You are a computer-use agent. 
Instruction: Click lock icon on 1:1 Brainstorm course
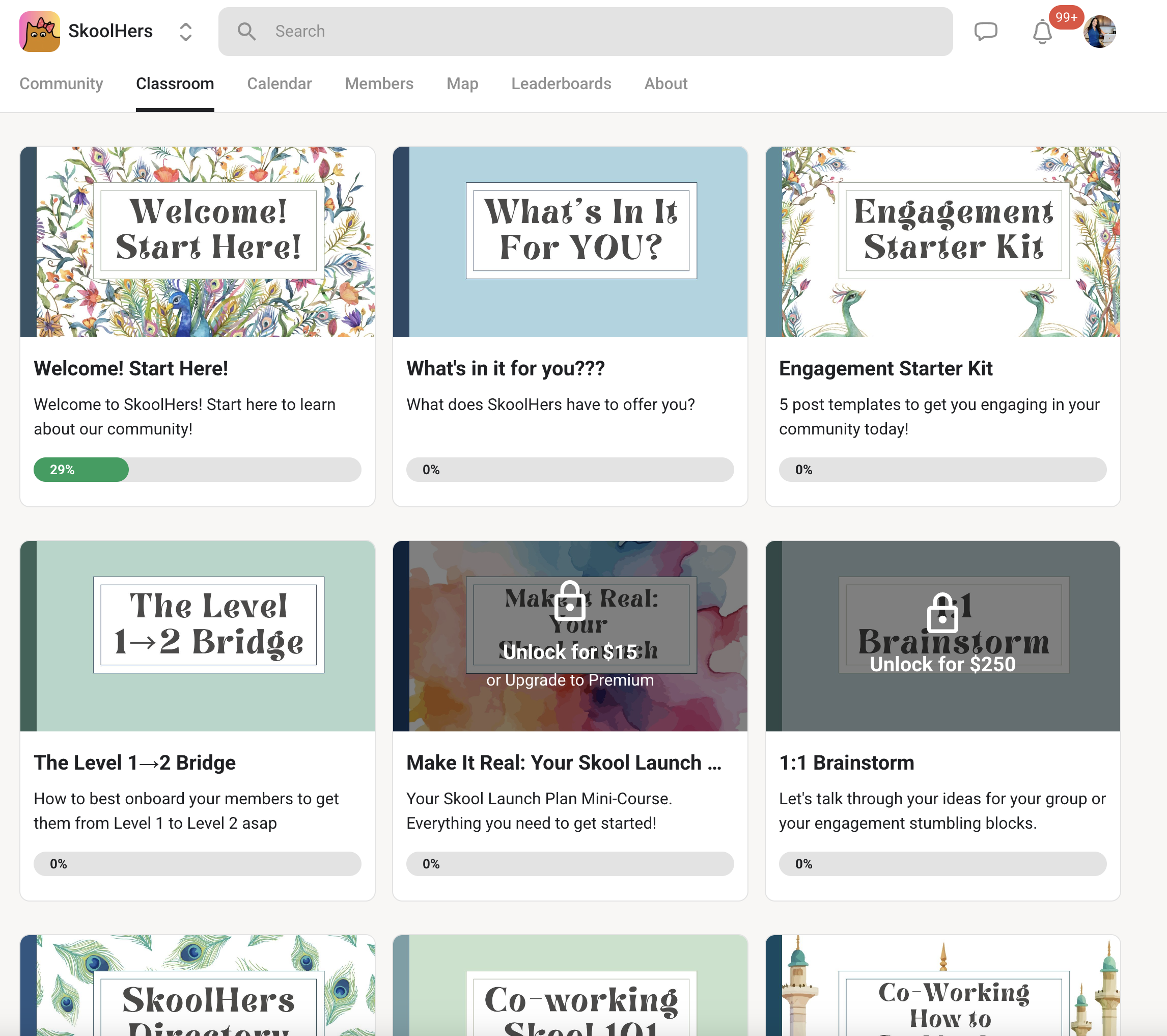pyautogui.click(x=942, y=612)
